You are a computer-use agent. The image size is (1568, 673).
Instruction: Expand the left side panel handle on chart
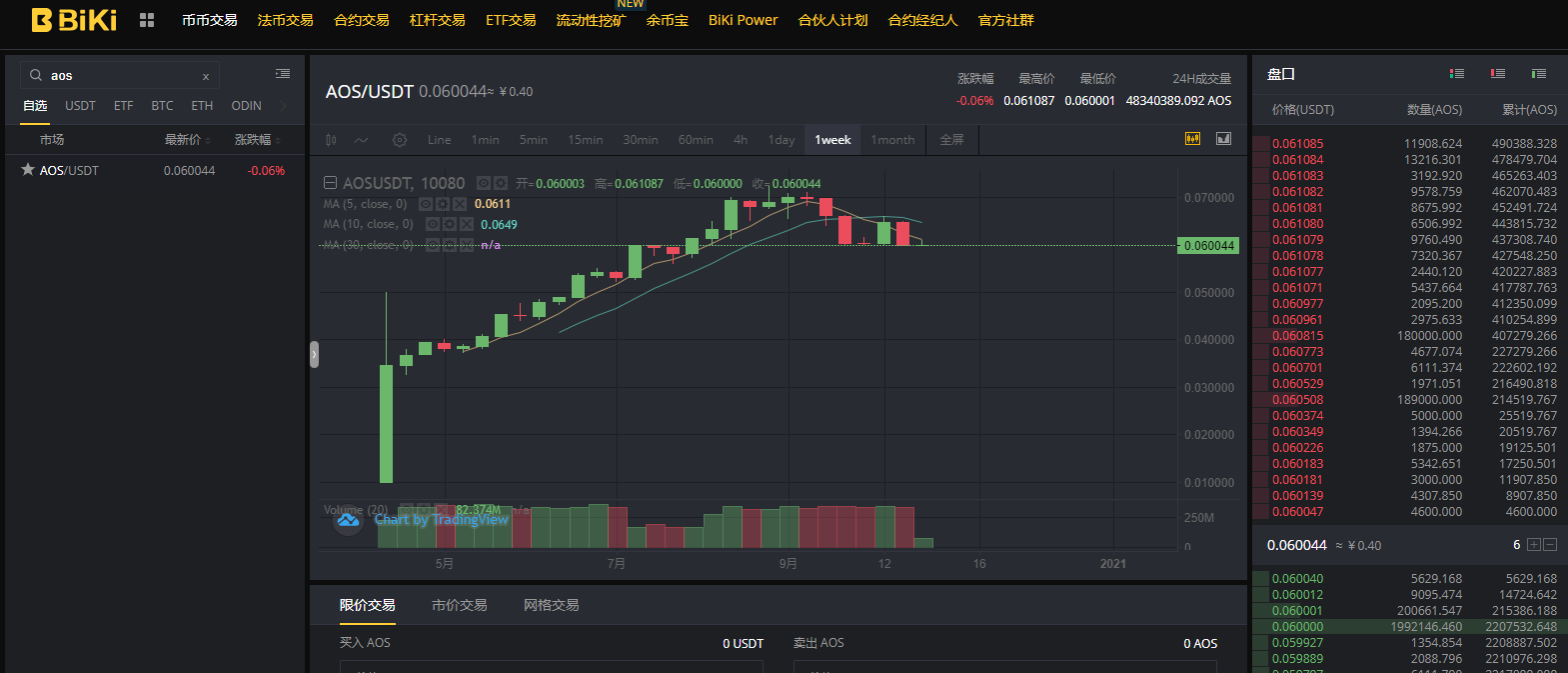point(314,354)
